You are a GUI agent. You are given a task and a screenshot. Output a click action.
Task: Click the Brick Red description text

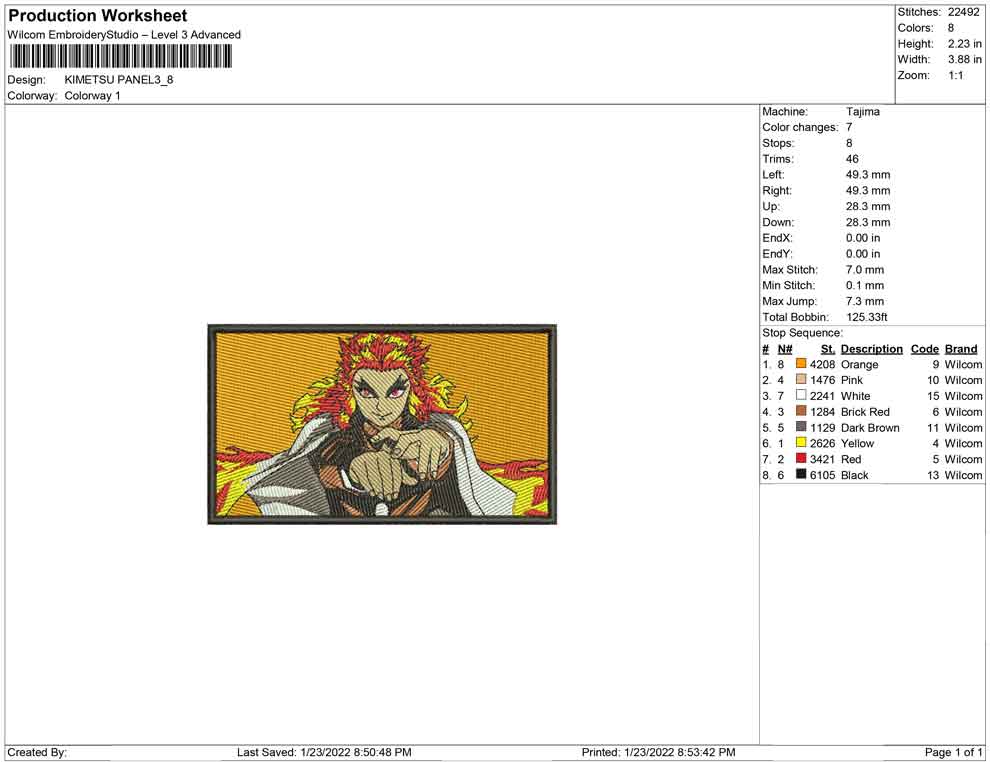865,412
